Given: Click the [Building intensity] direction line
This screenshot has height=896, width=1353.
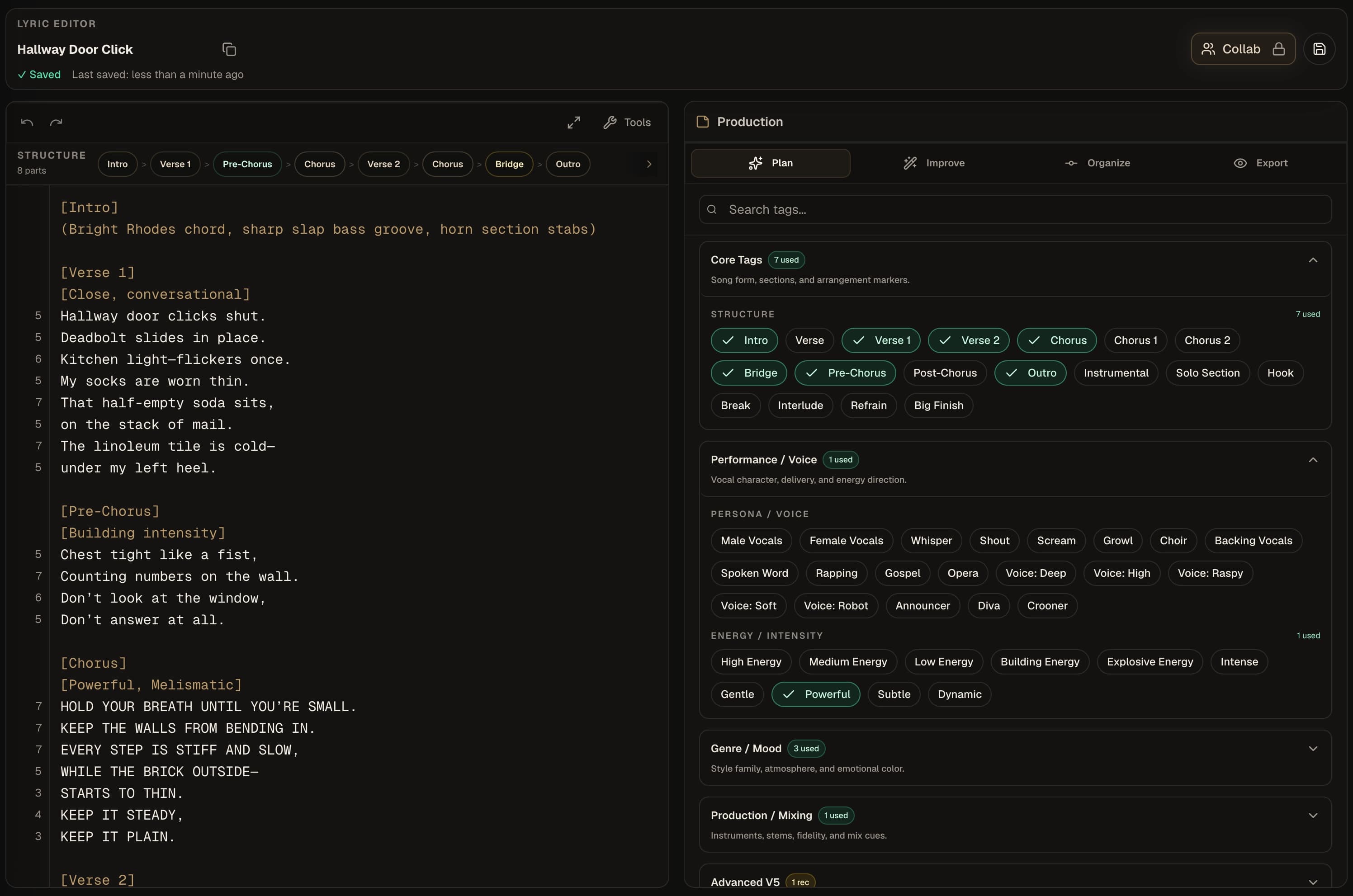Looking at the screenshot, I should [x=143, y=533].
